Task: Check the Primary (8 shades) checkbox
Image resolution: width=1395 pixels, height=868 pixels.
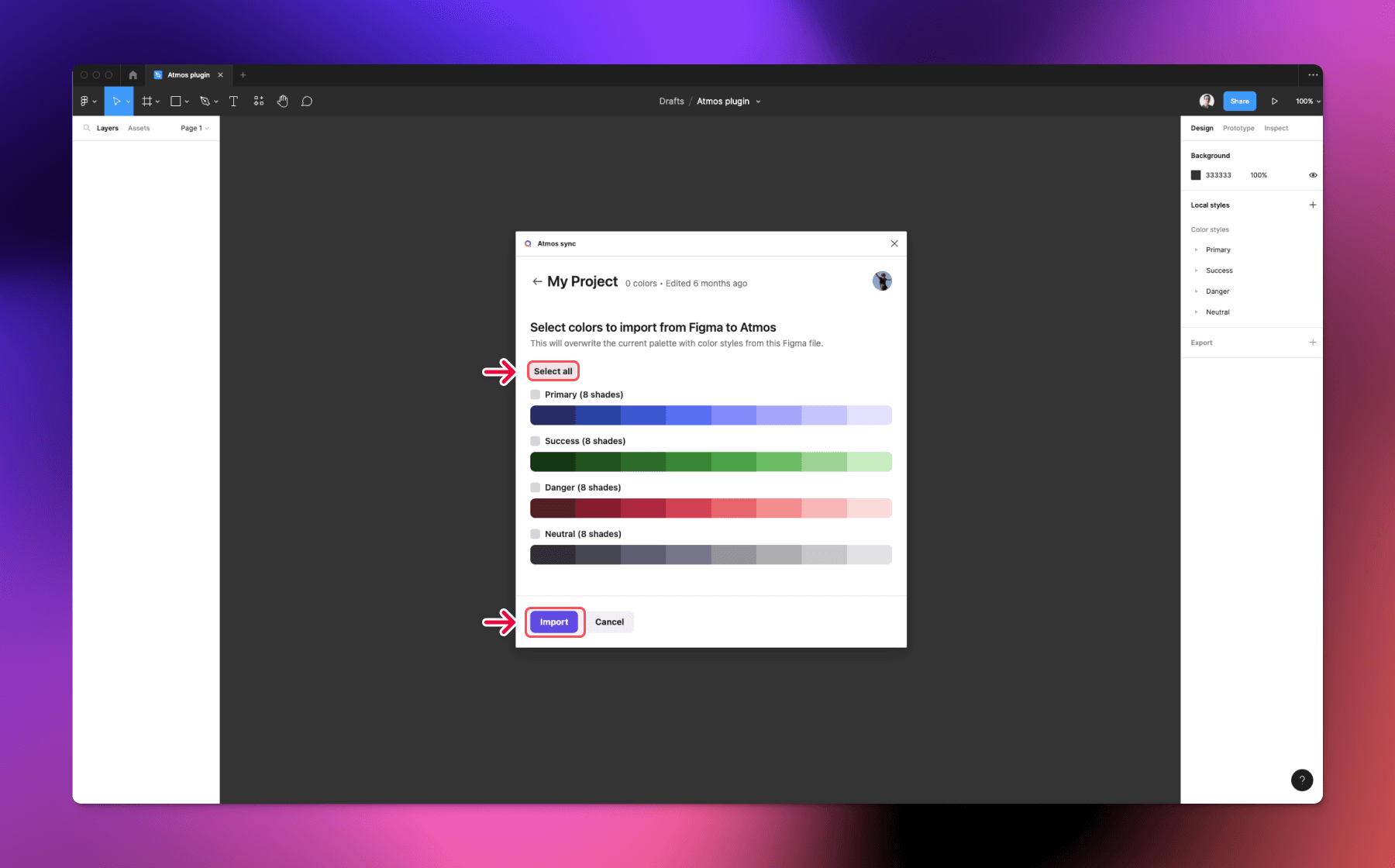Action: [x=535, y=394]
